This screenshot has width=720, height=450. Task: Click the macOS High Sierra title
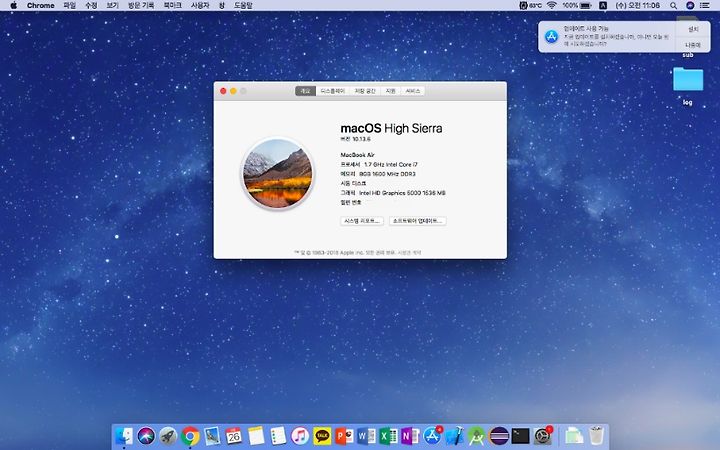coord(391,128)
